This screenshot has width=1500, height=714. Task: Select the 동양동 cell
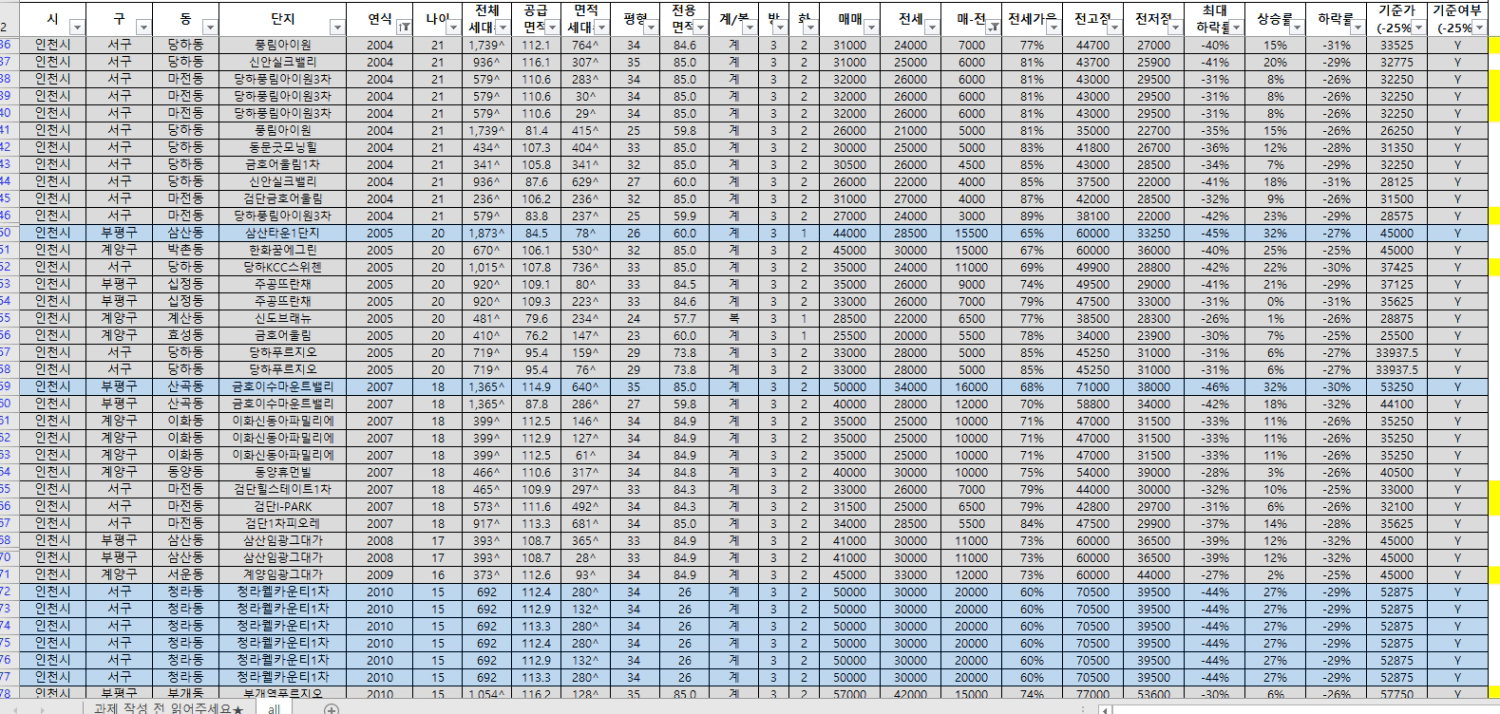[186, 471]
